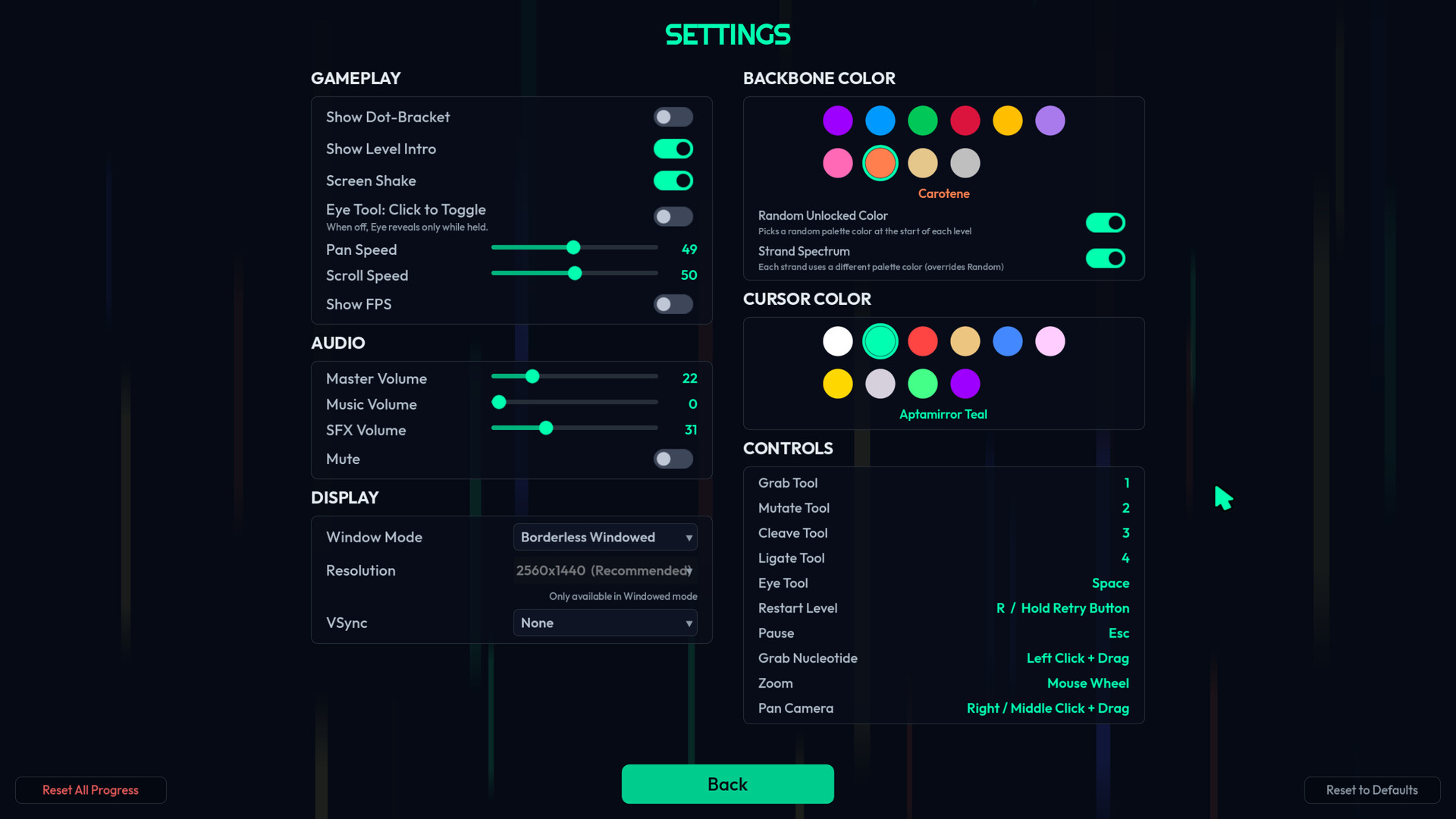The height and width of the screenshot is (819, 1456).
Task: Select the pink backbone color swatch
Action: (838, 163)
